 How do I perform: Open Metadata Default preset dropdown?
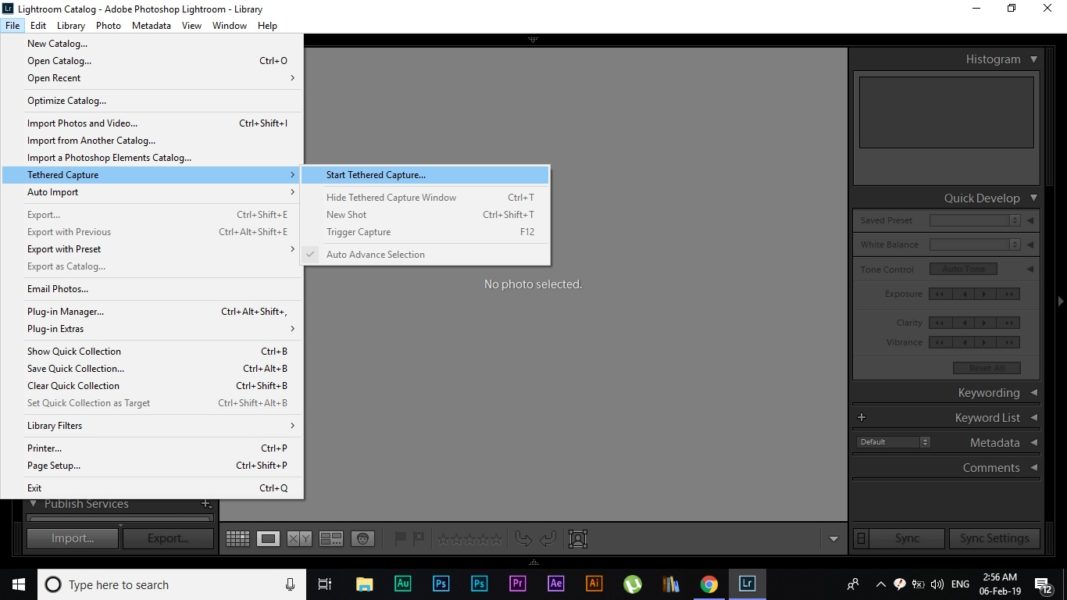pos(893,442)
